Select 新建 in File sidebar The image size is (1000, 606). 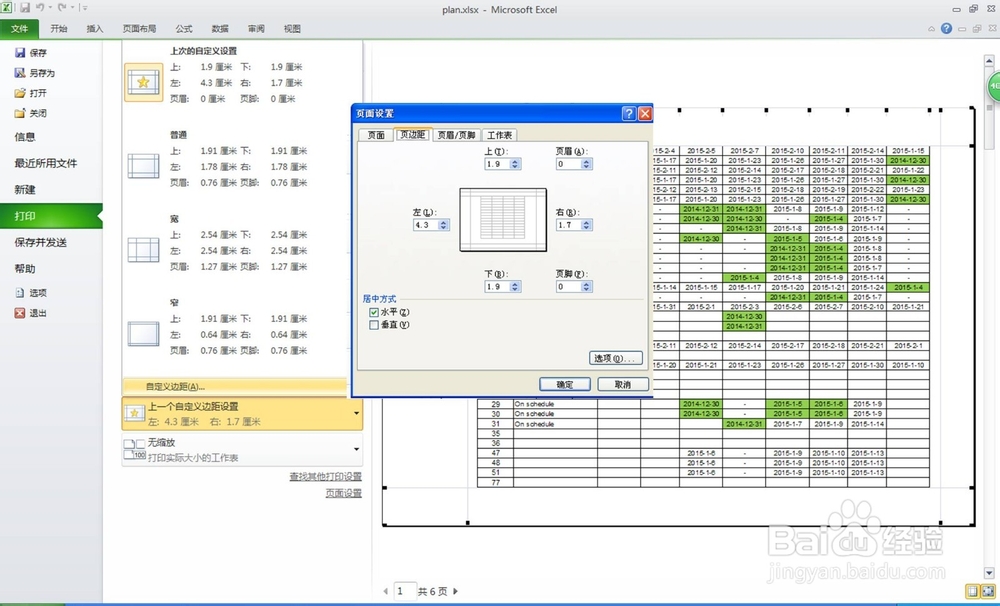25,189
